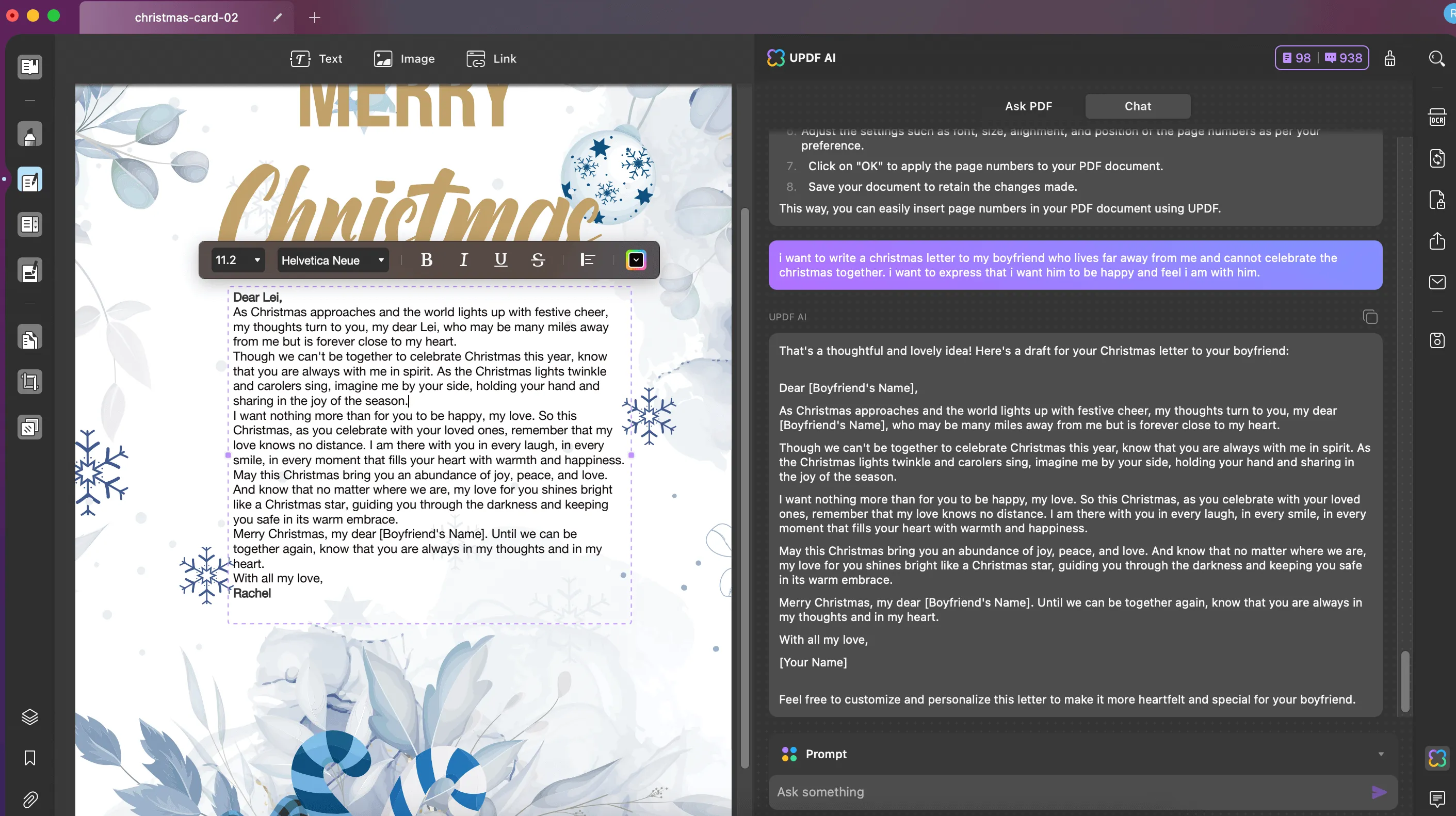
Task: Toggle bold formatting
Action: [427, 260]
